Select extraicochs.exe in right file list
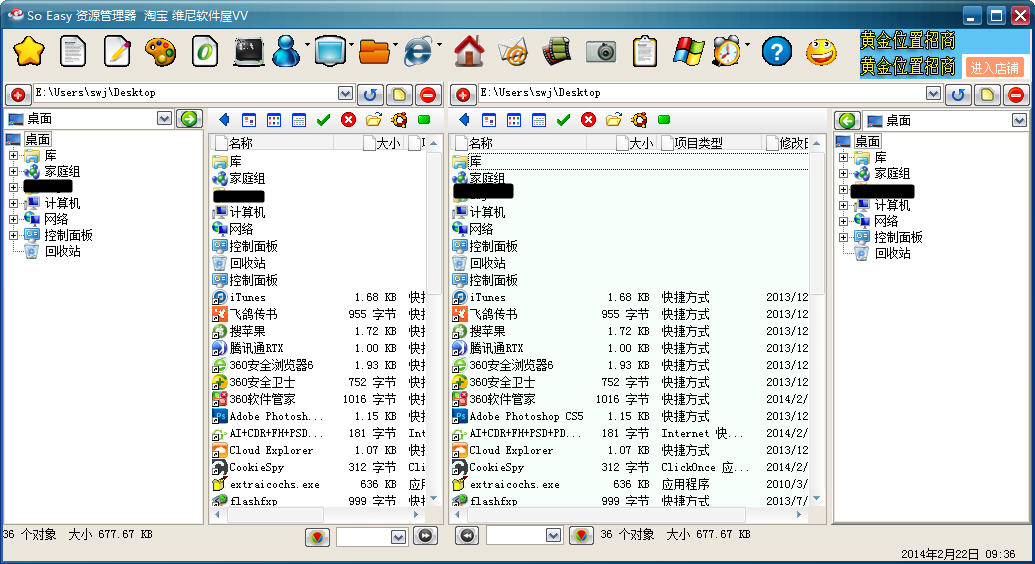The width and height of the screenshot is (1035, 564). pyautogui.click(x=514, y=484)
